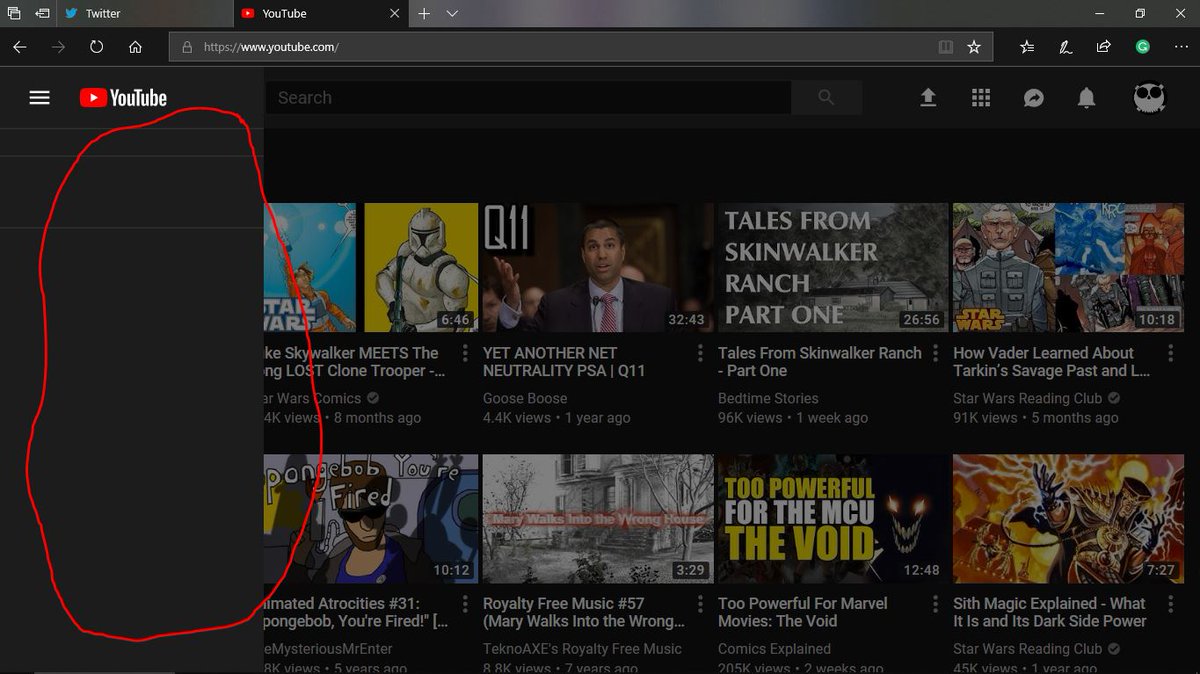Open options for Spongebob Atrocities video

point(465,604)
